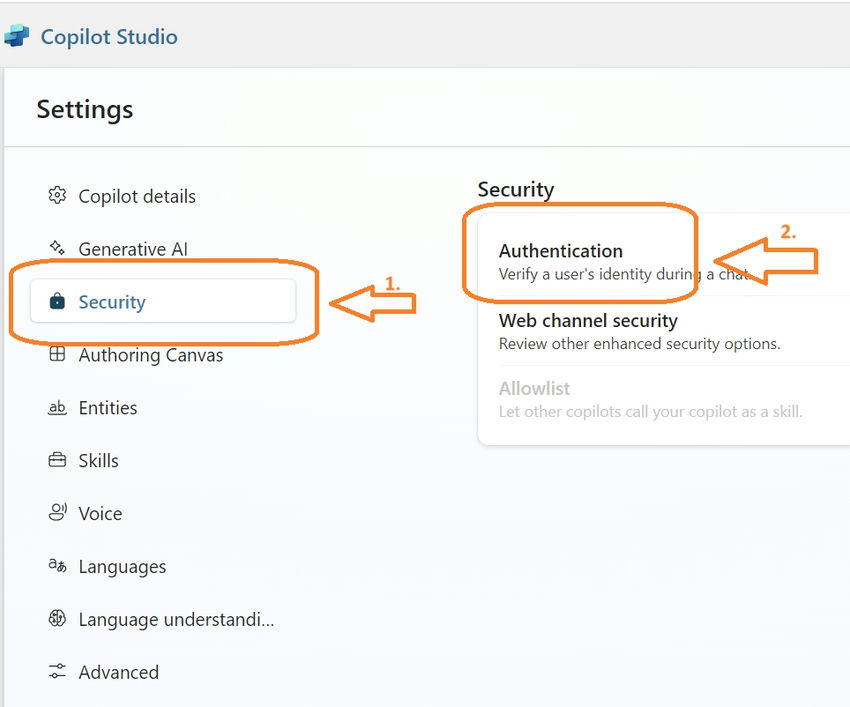
Task: Click the Skills briefcase icon
Action: [x=57, y=460]
